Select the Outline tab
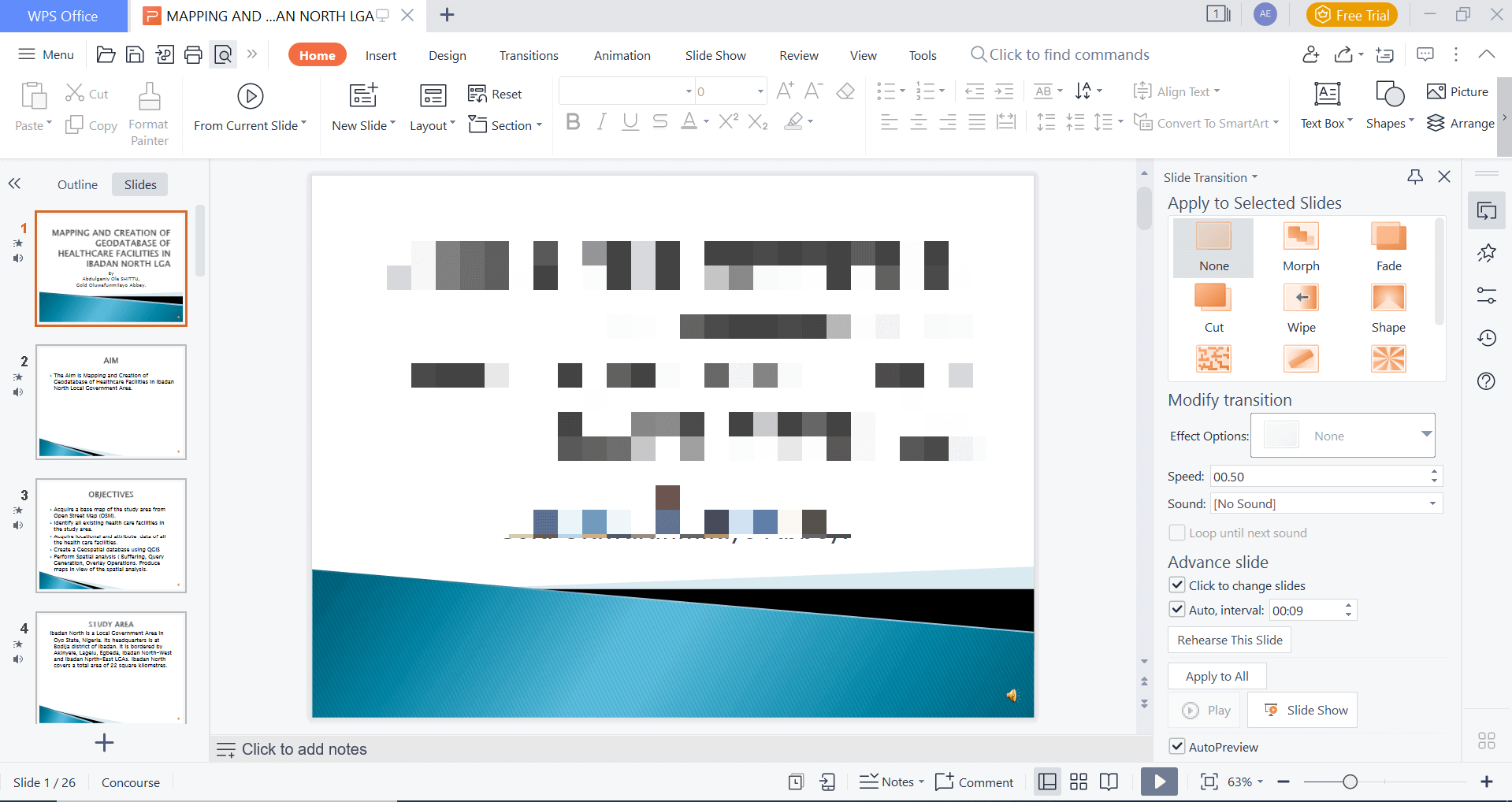The height and width of the screenshot is (802, 1512). [x=76, y=184]
